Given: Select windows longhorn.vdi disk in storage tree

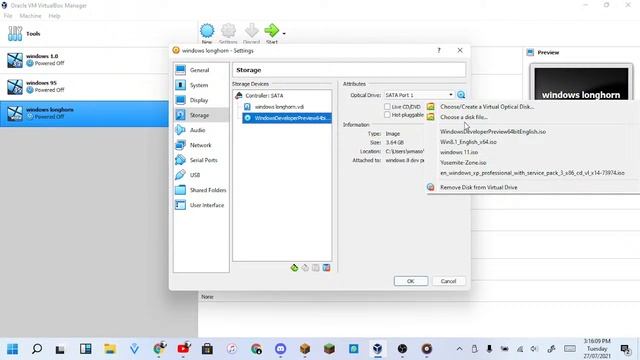Looking at the screenshot, I should [x=279, y=107].
